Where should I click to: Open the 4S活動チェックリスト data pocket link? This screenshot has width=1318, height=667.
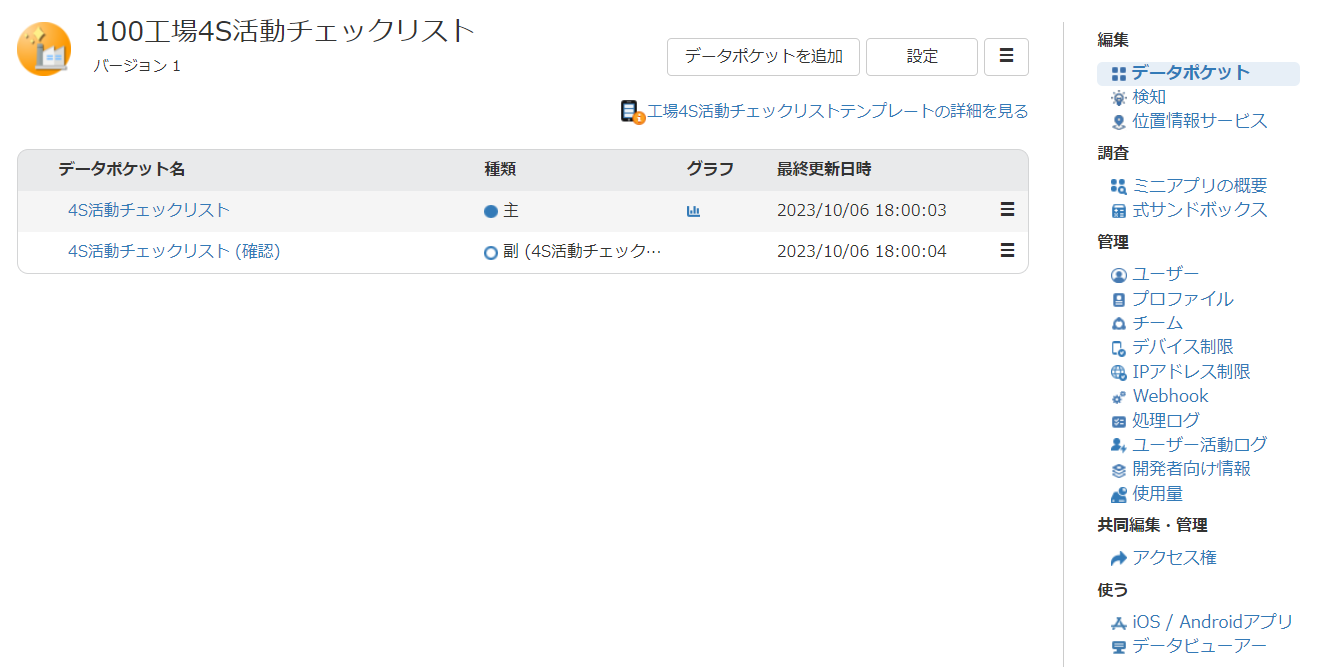coord(149,210)
